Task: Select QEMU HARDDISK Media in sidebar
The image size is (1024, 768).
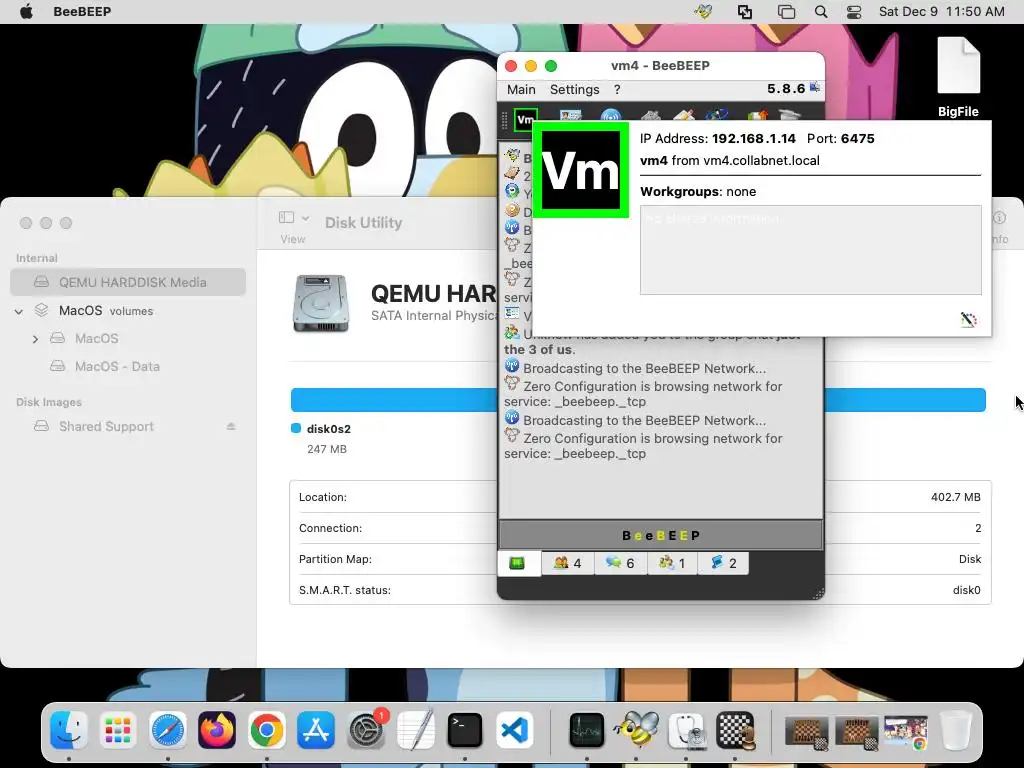Action: 128,282
